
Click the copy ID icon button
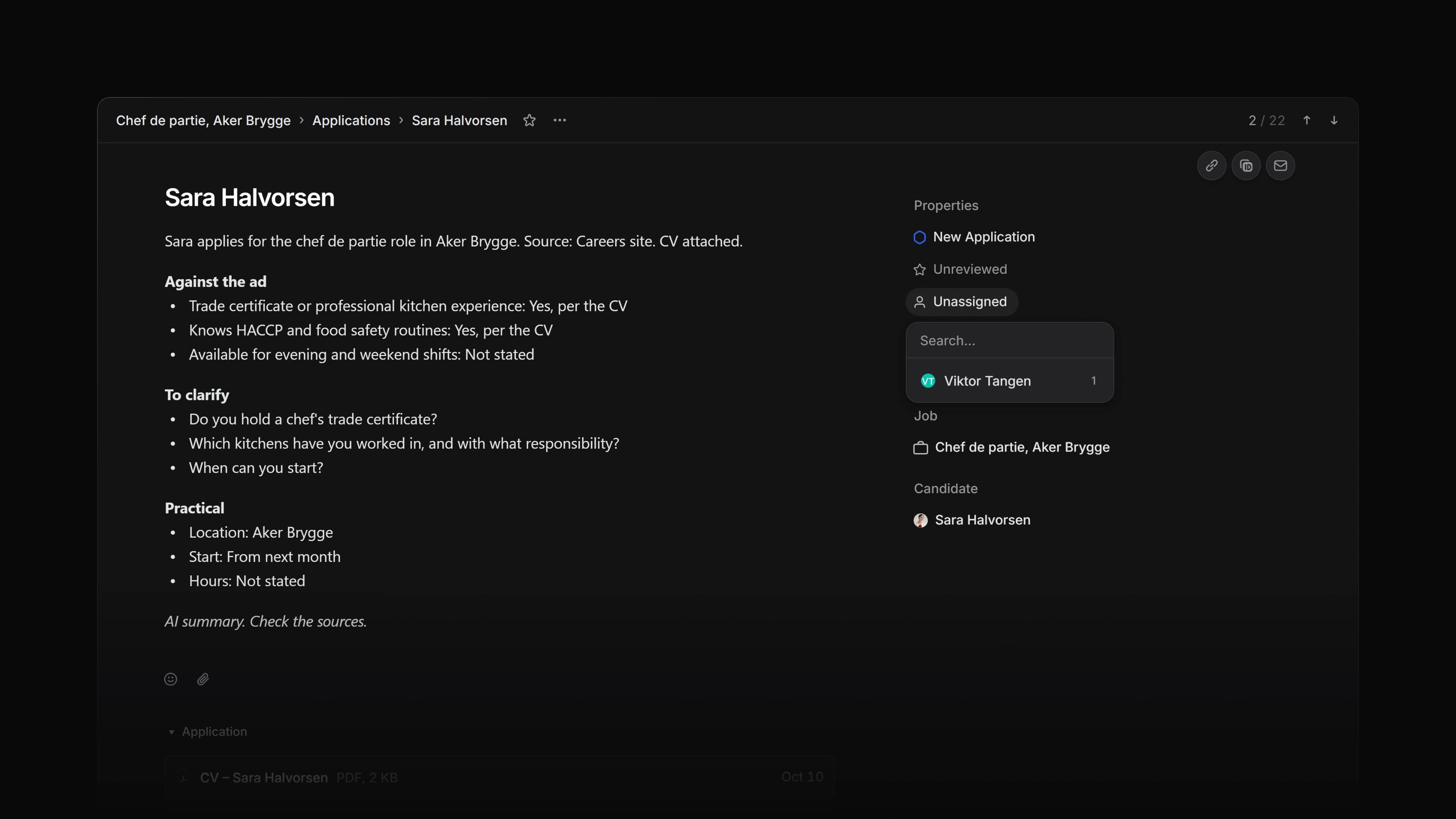pos(1246,166)
